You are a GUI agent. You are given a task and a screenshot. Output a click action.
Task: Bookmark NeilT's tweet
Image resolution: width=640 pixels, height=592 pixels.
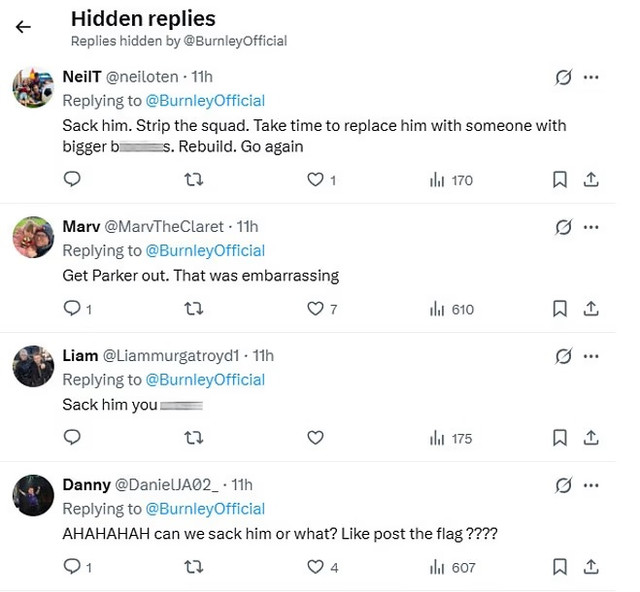click(x=560, y=180)
